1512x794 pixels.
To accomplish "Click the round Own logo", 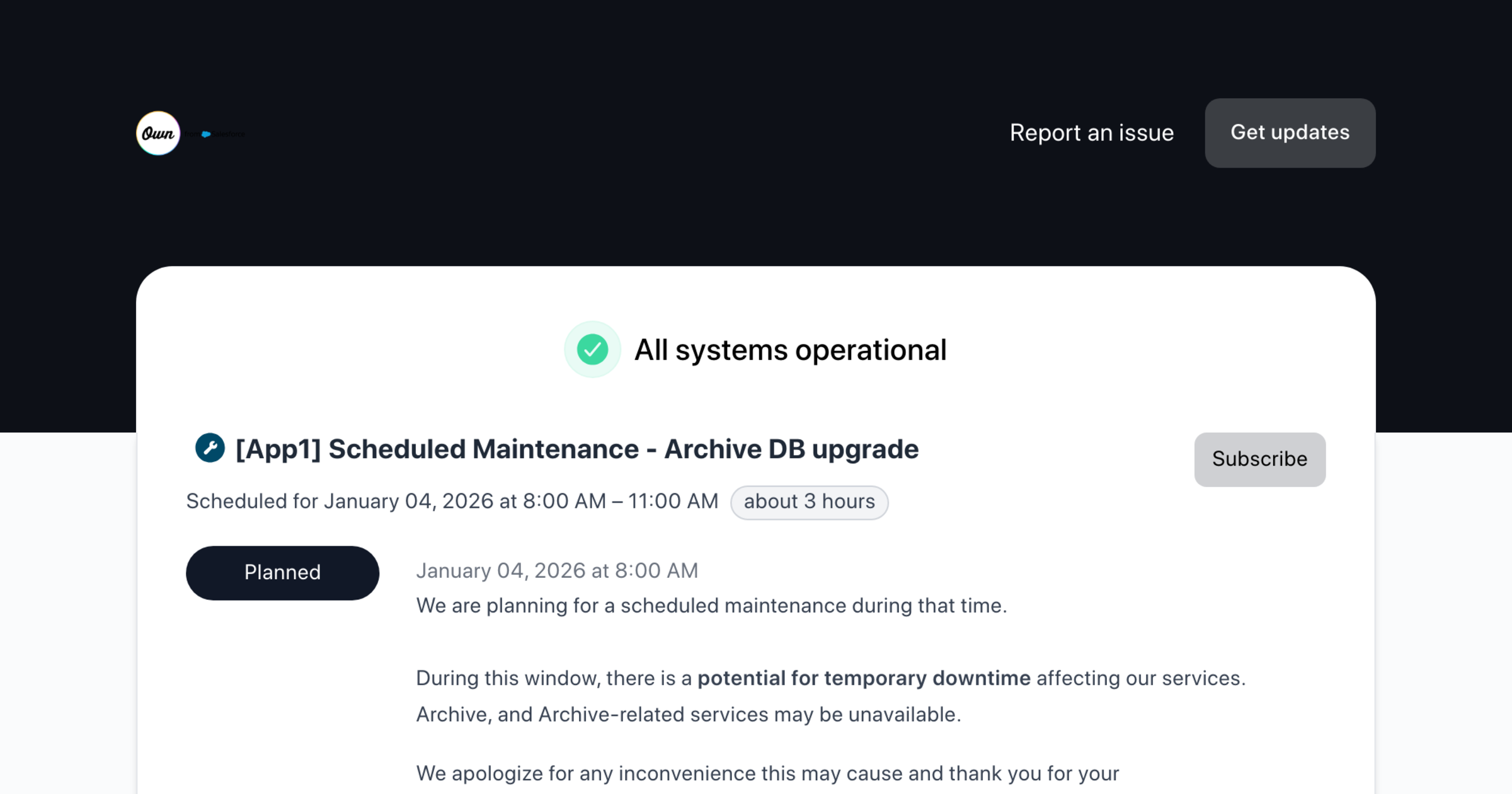I will point(158,133).
